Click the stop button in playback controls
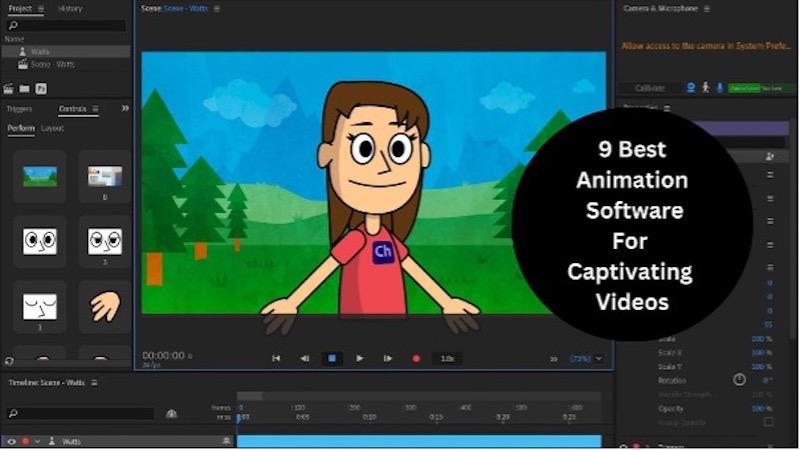The image size is (800, 450). tap(332, 358)
